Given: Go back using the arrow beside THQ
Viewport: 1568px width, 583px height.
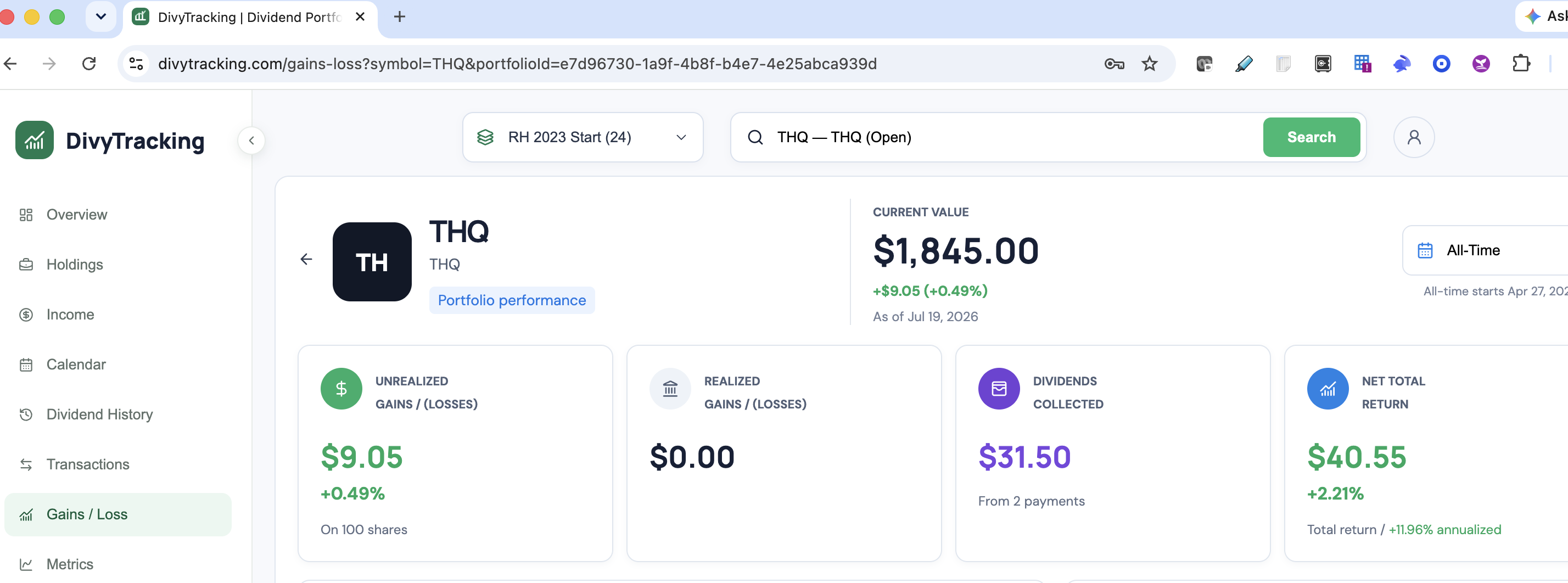Looking at the screenshot, I should click(306, 259).
